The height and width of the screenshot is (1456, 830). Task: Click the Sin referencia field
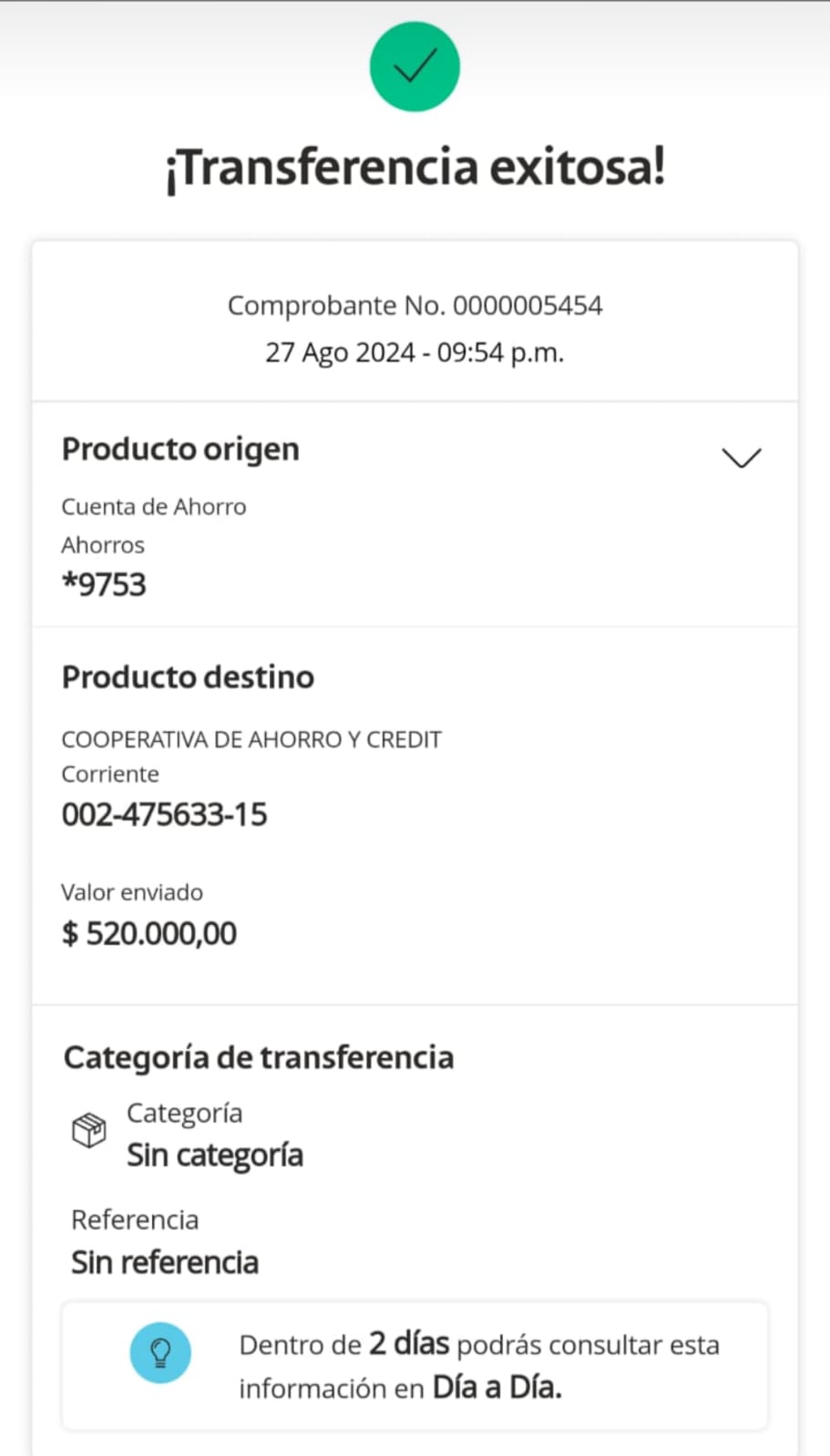click(165, 1262)
